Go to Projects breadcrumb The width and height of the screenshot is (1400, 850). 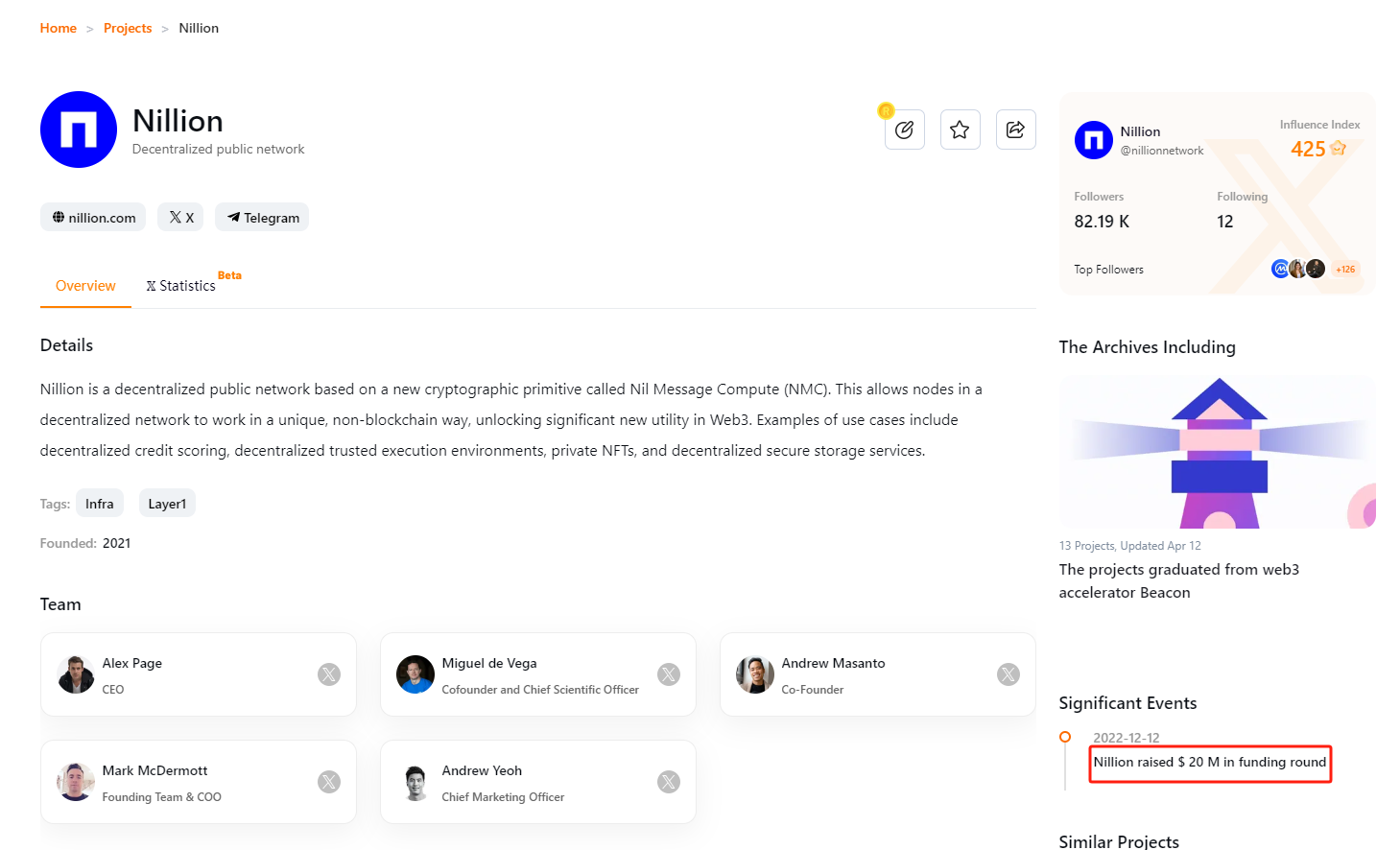pos(128,28)
